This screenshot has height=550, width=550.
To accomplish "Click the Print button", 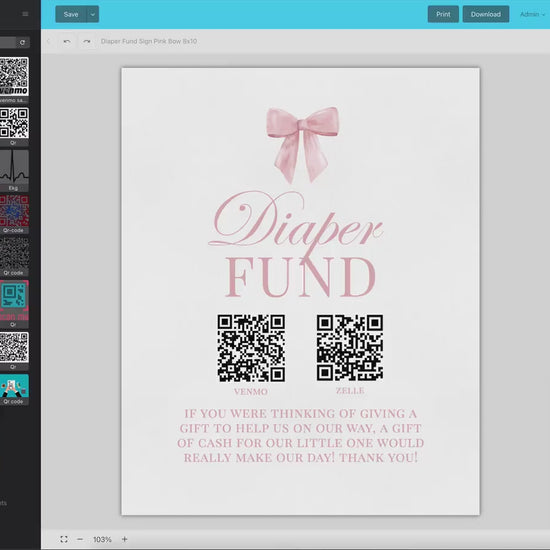I will (x=443, y=14).
